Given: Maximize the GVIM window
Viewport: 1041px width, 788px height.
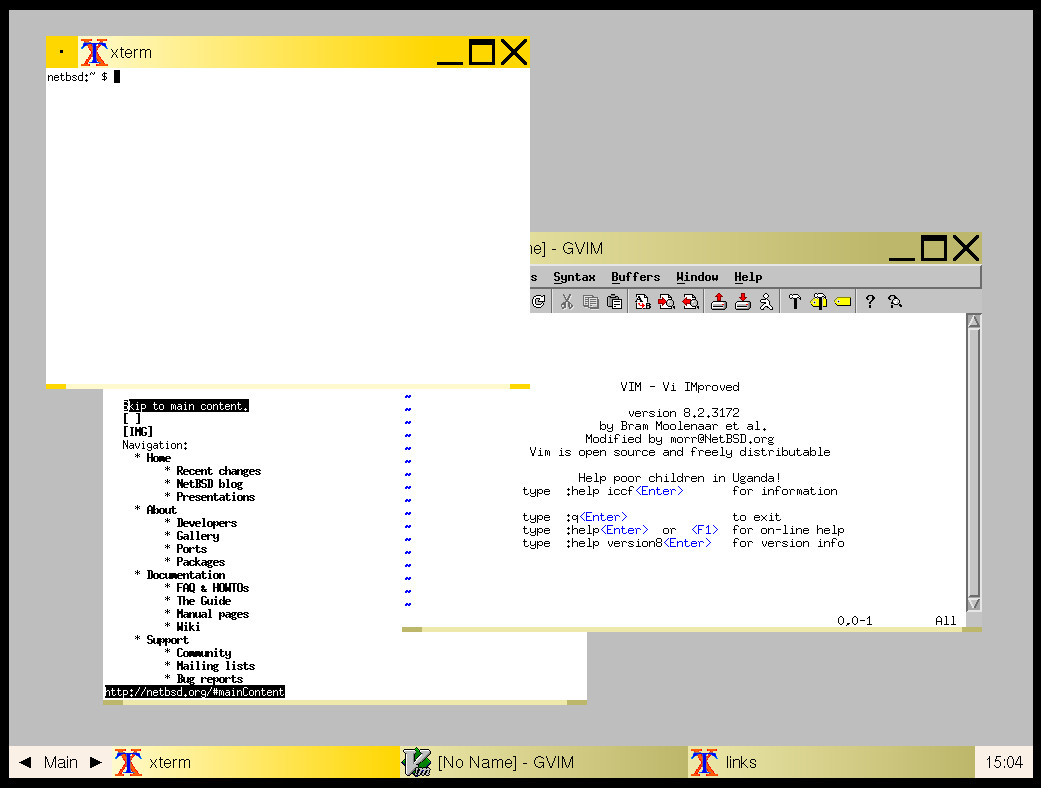Looking at the screenshot, I should pyautogui.click(x=933, y=248).
